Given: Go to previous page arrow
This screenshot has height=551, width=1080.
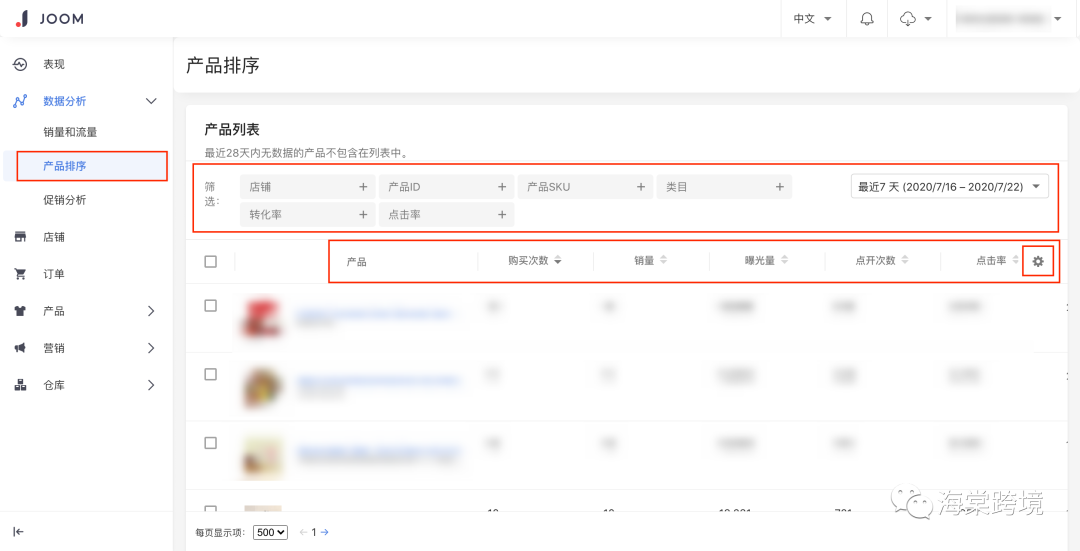Looking at the screenshot, I should pos(303,532).
